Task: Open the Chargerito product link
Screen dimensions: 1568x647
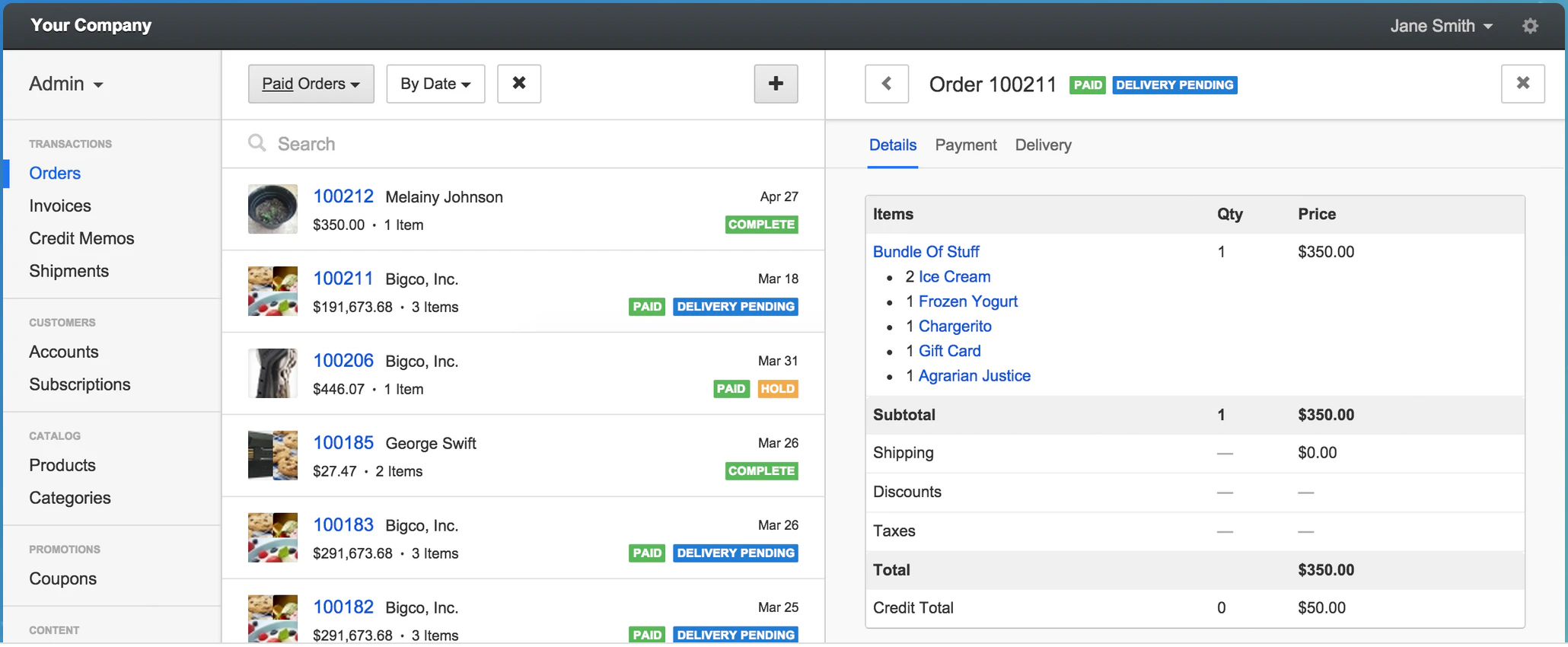Action: [x=955, y=327]
